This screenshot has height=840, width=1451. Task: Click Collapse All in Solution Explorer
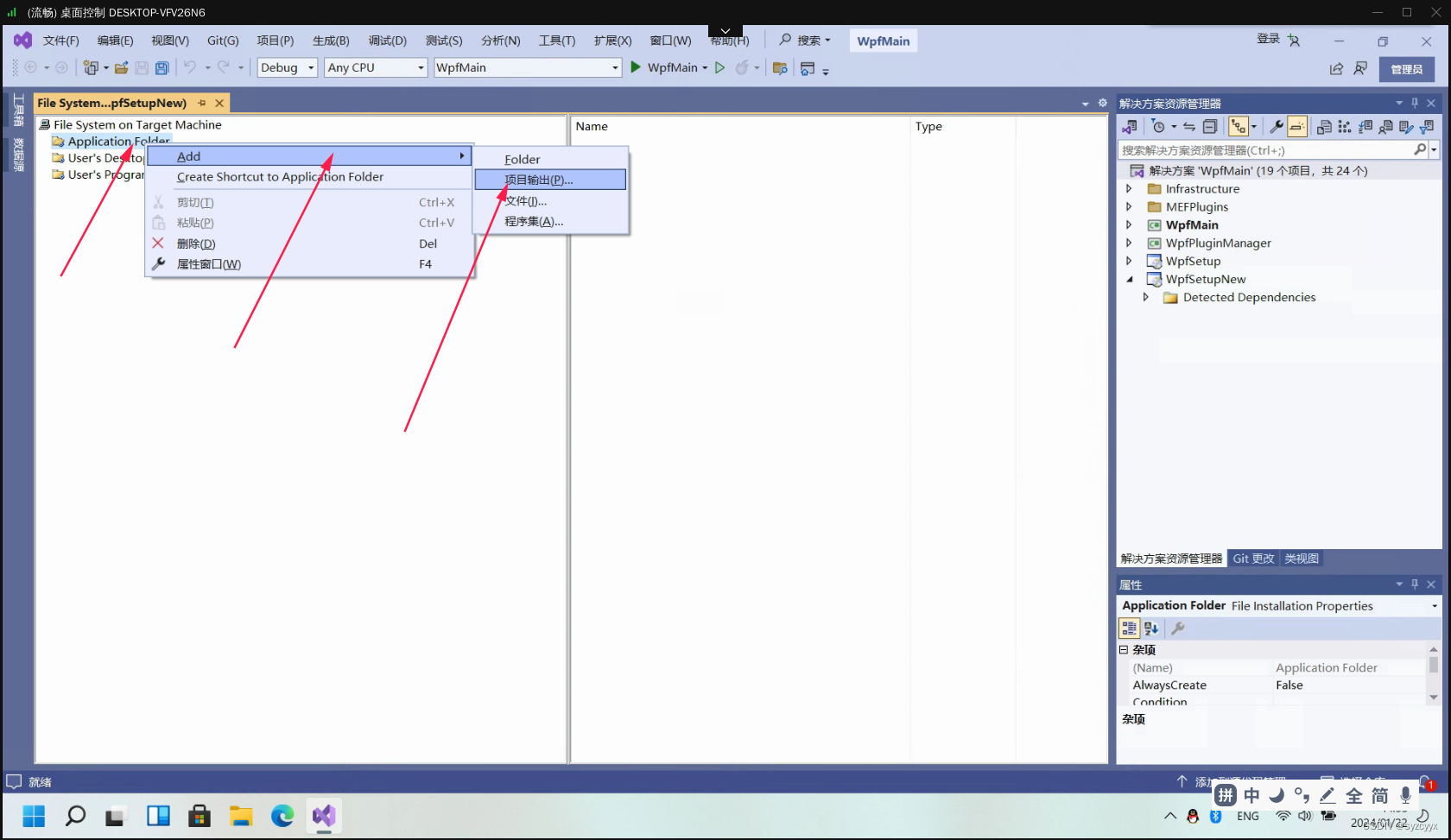[1210, 127]
